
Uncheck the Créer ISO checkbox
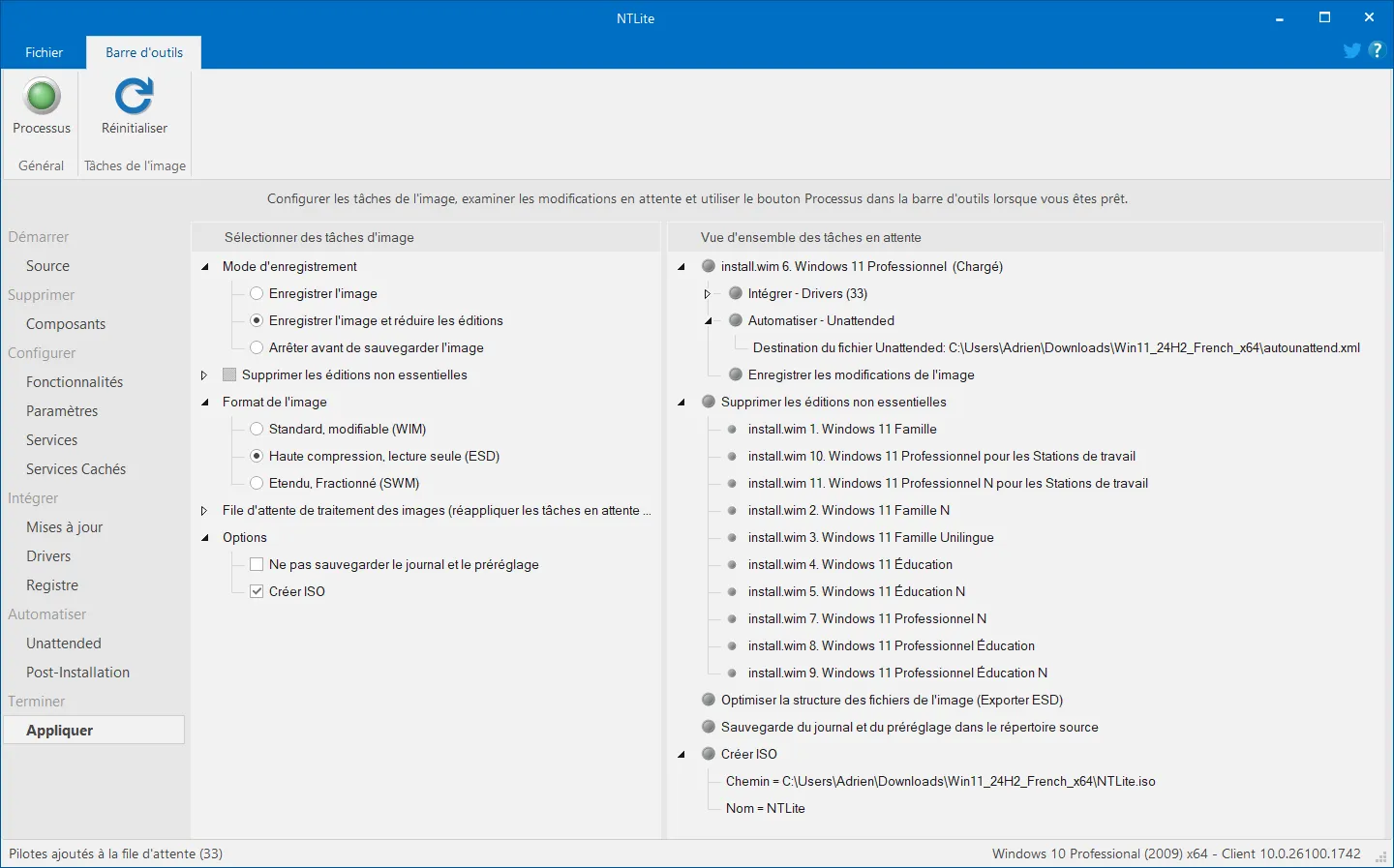(257, 591)
